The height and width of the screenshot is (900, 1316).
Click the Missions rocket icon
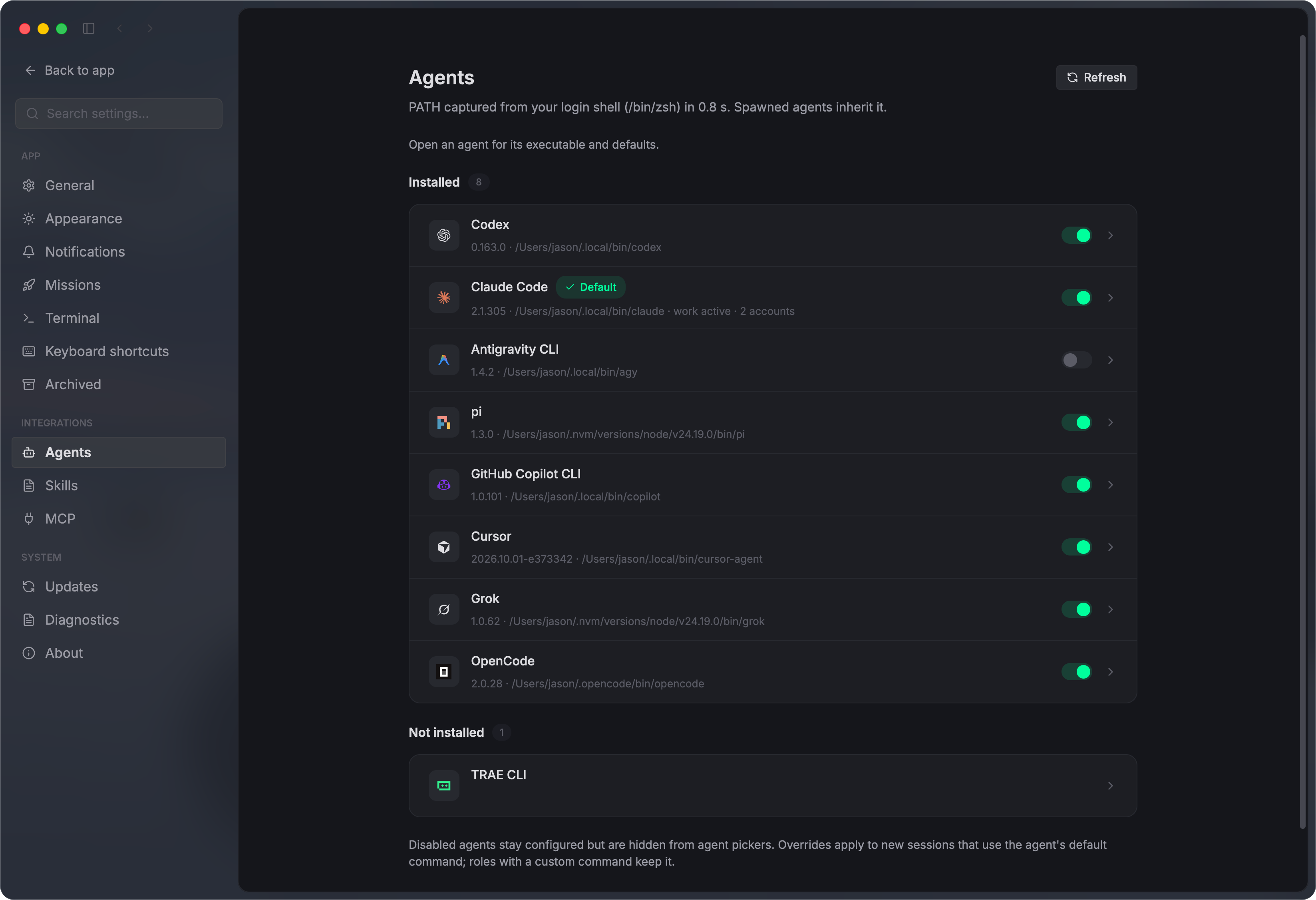click(x=29, y=285)
